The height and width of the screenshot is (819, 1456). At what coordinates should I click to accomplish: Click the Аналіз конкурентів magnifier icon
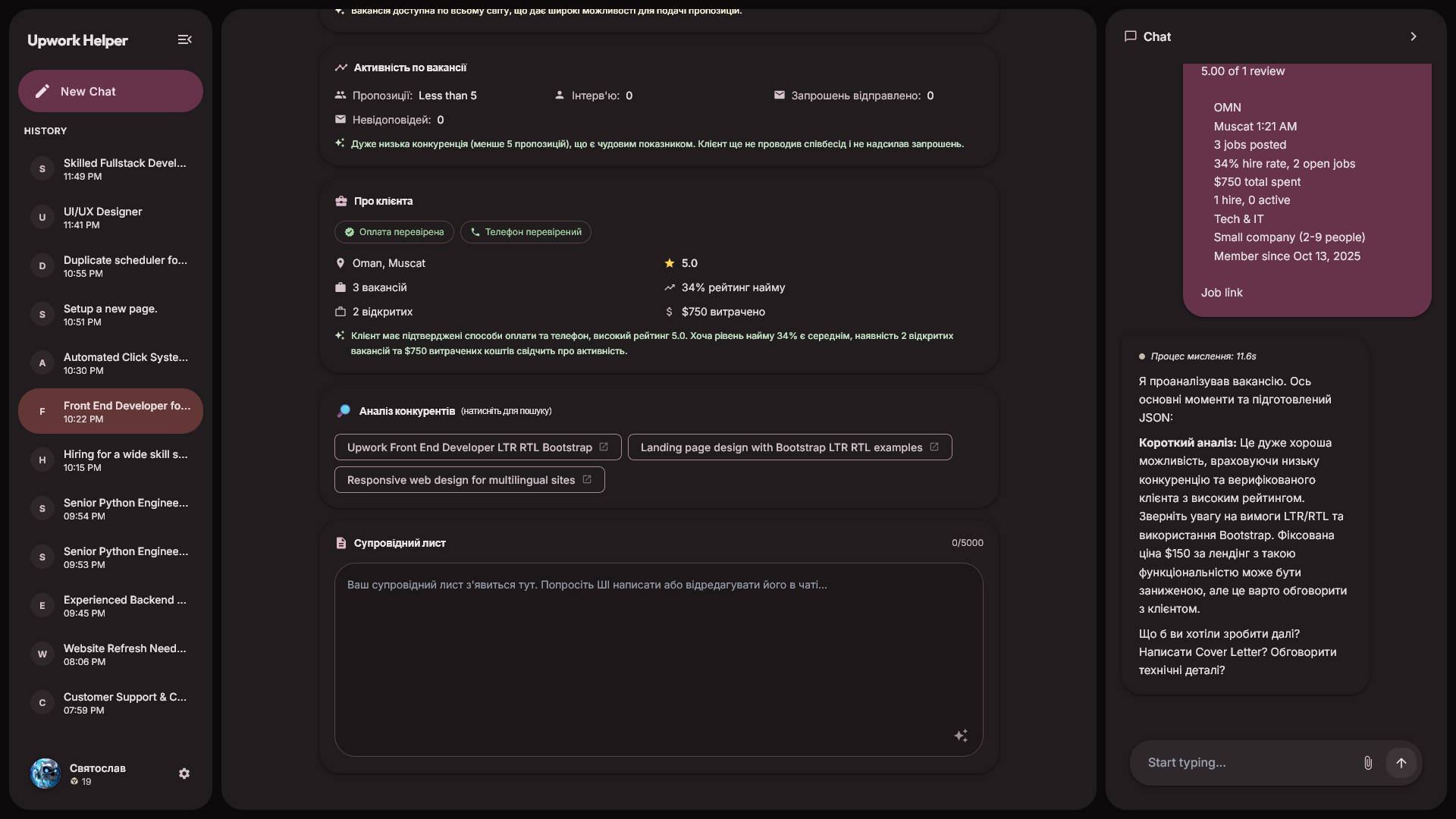click(344, 411)
